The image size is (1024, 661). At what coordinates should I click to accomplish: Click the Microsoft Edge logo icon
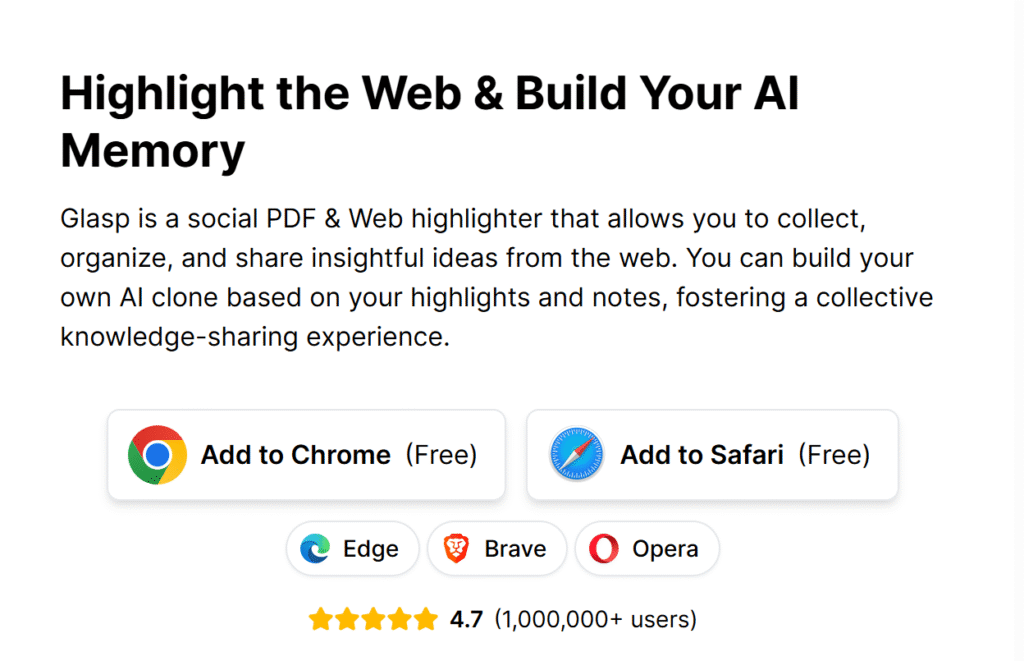click(318, 549)
